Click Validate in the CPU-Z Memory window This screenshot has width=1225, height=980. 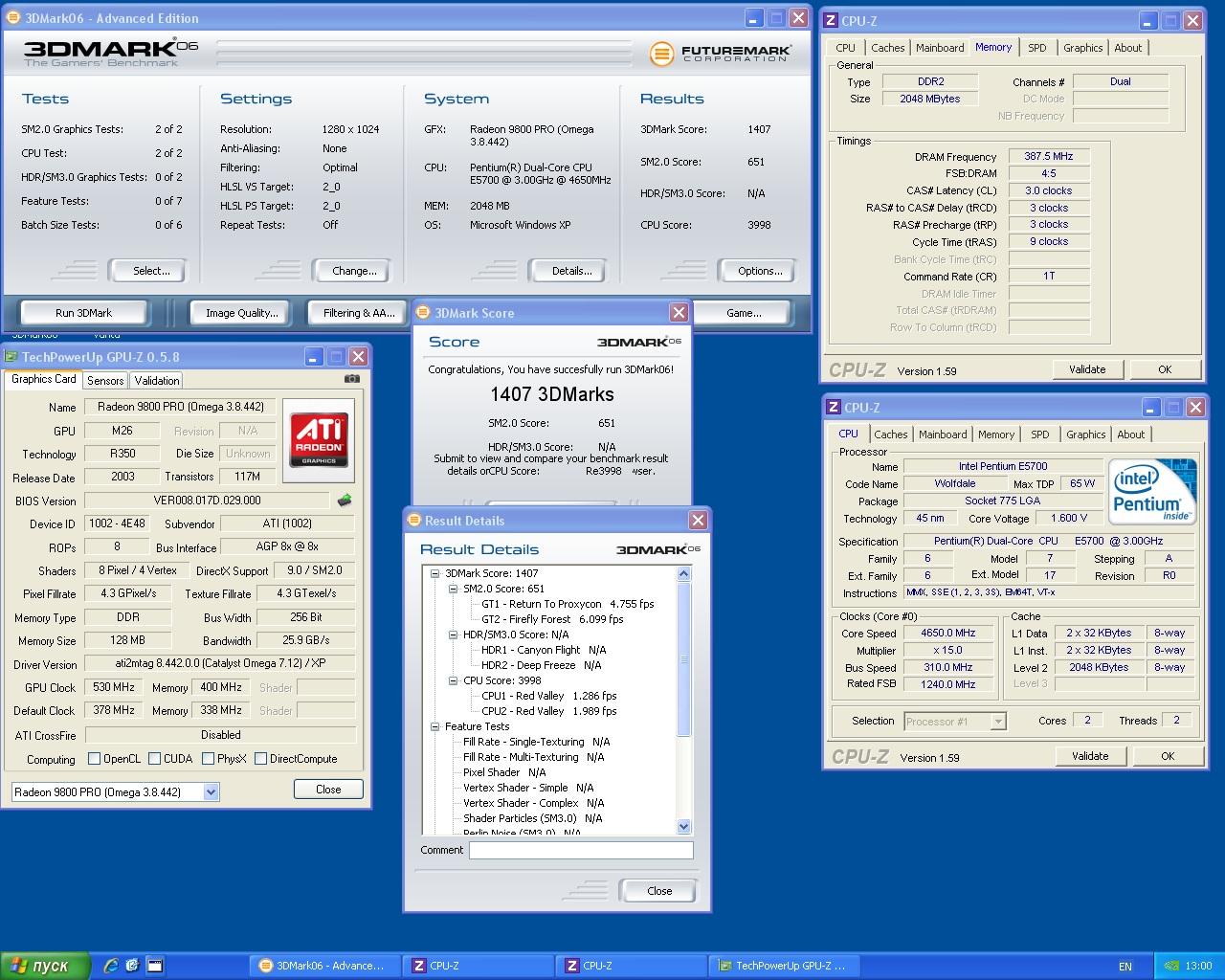1087,369
